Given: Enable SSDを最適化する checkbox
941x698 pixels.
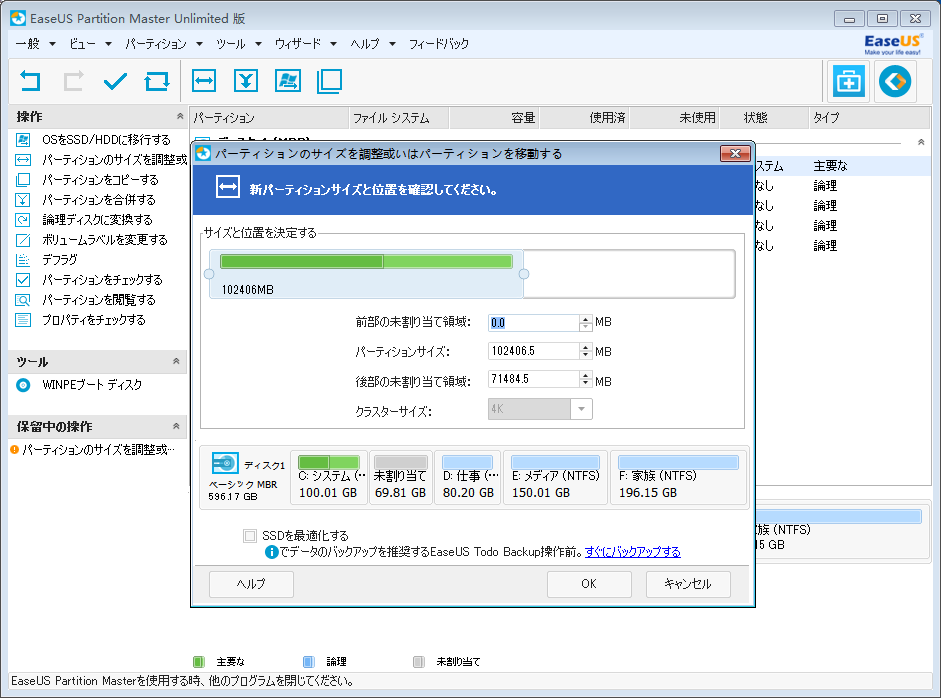Looking at the screenshot, I should 250,535.
